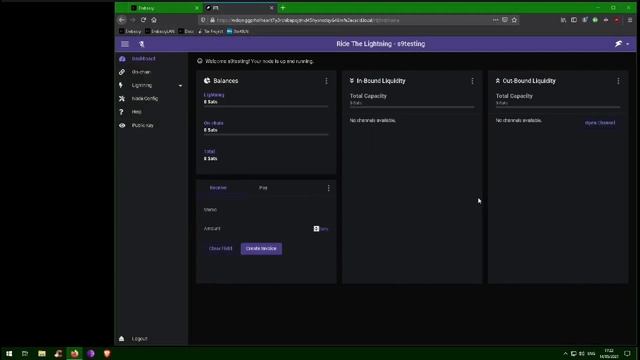Go back in browser history
640x360 pixels.
122,20
